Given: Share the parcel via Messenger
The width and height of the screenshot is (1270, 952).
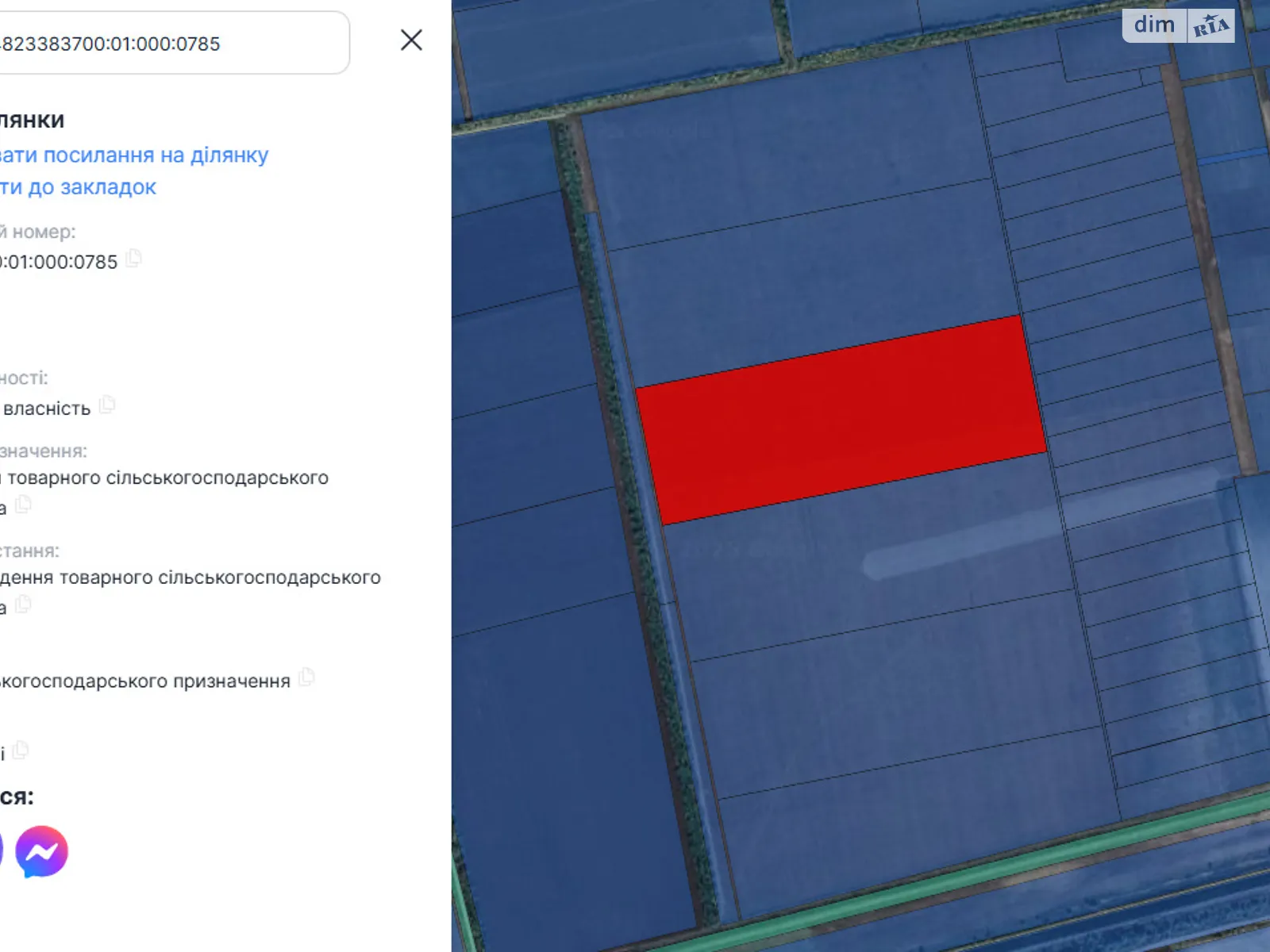Looking at the screenshot, I should coord(41,851).
